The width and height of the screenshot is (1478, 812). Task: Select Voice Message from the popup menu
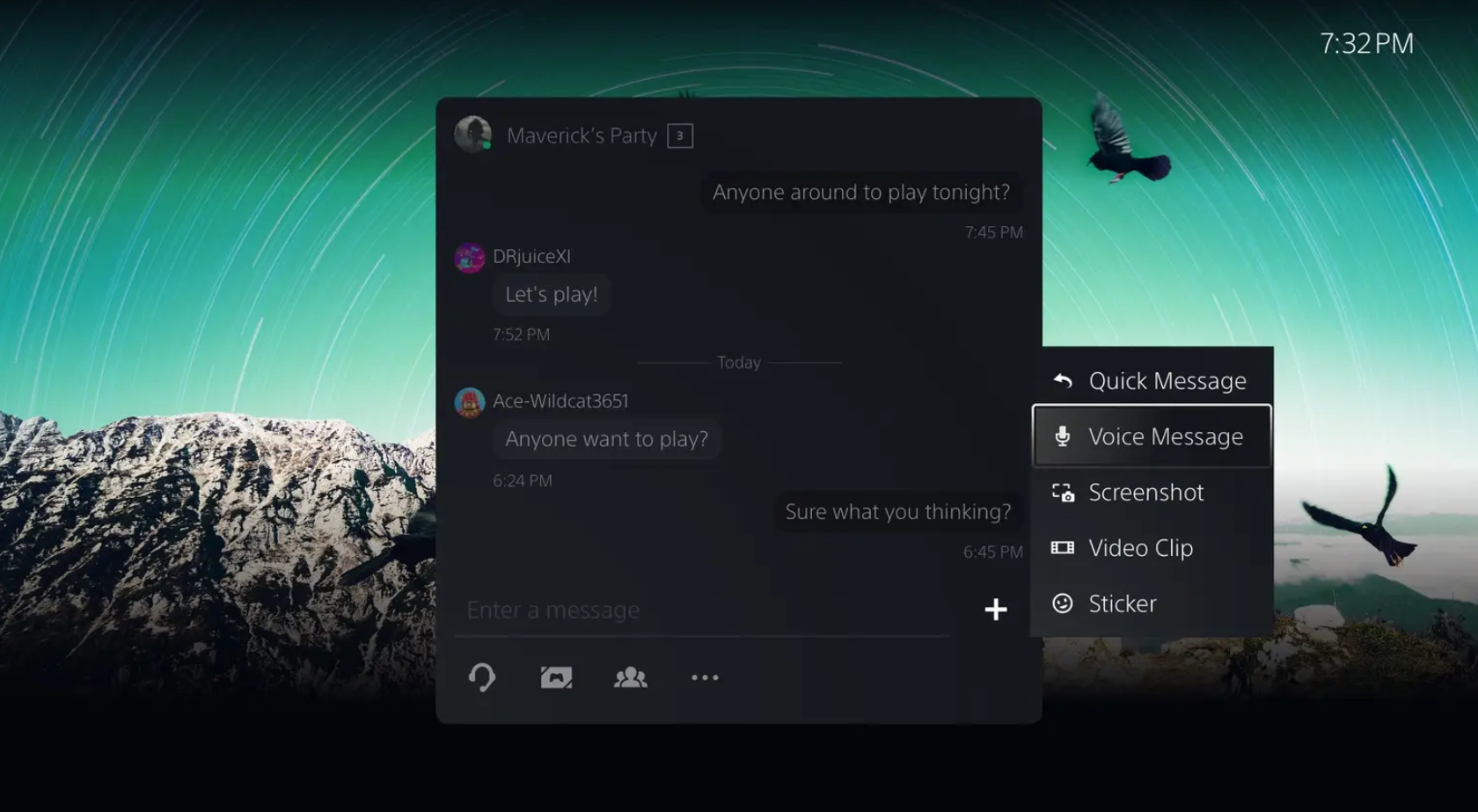tap(1152, 436)
